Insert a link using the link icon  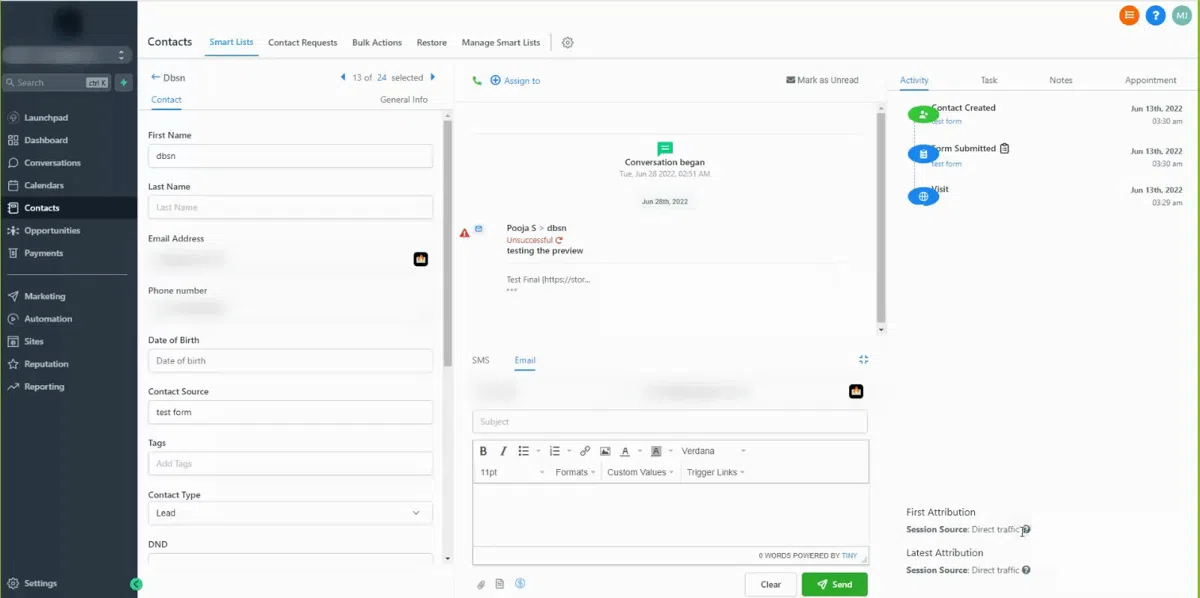(x=585, y=451)
